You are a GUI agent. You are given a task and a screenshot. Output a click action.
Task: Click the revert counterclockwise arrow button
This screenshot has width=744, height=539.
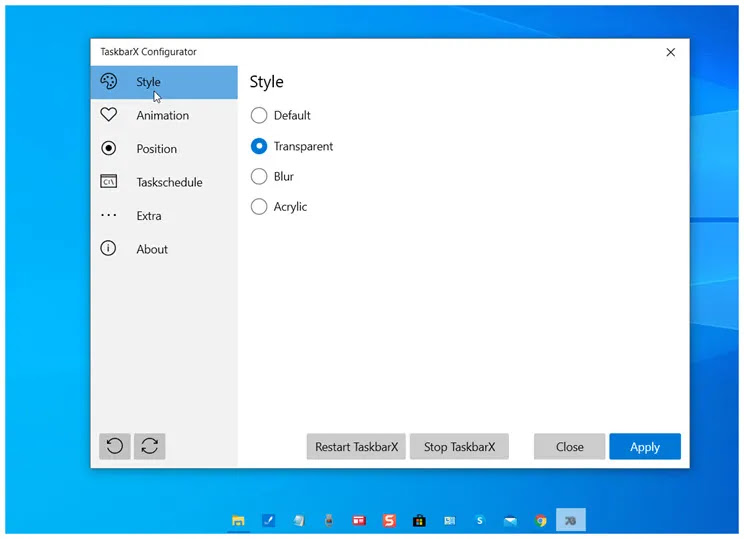(115, 446)
